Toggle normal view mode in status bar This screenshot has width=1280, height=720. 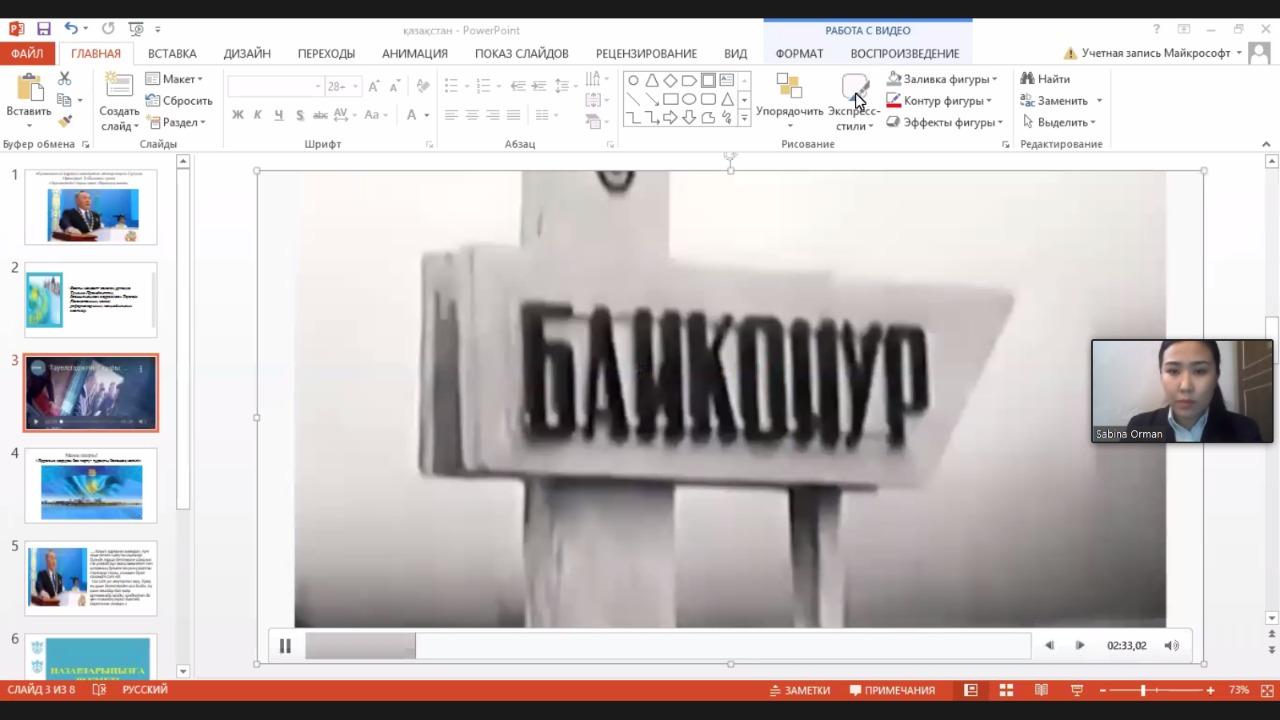tap(970, 690)
